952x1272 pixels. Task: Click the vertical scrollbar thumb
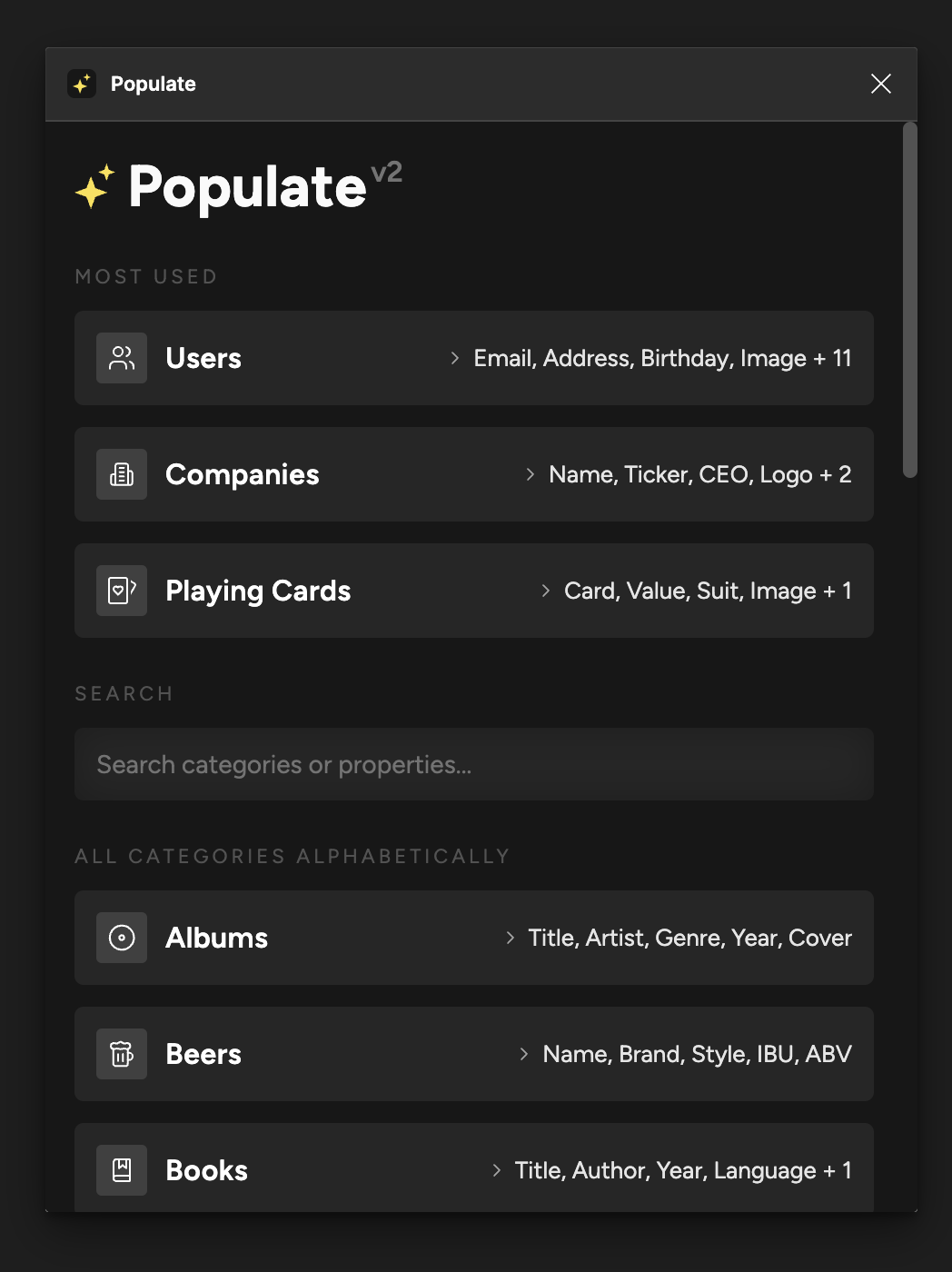910,300
